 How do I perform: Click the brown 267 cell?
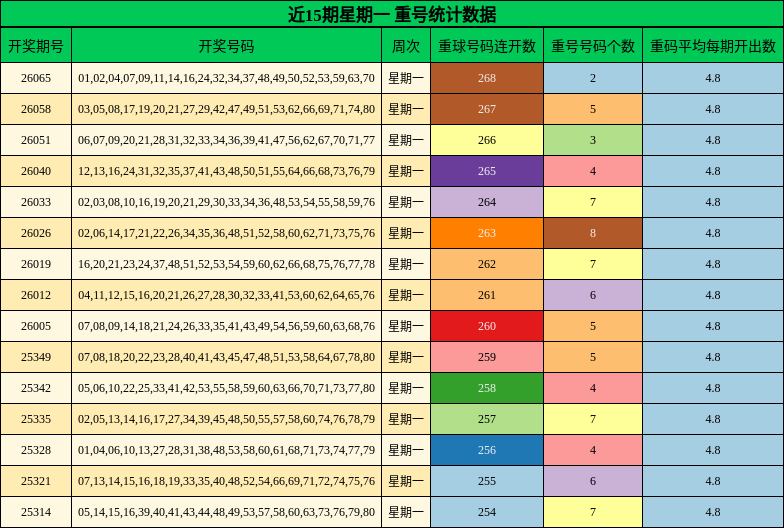[487, 109]
